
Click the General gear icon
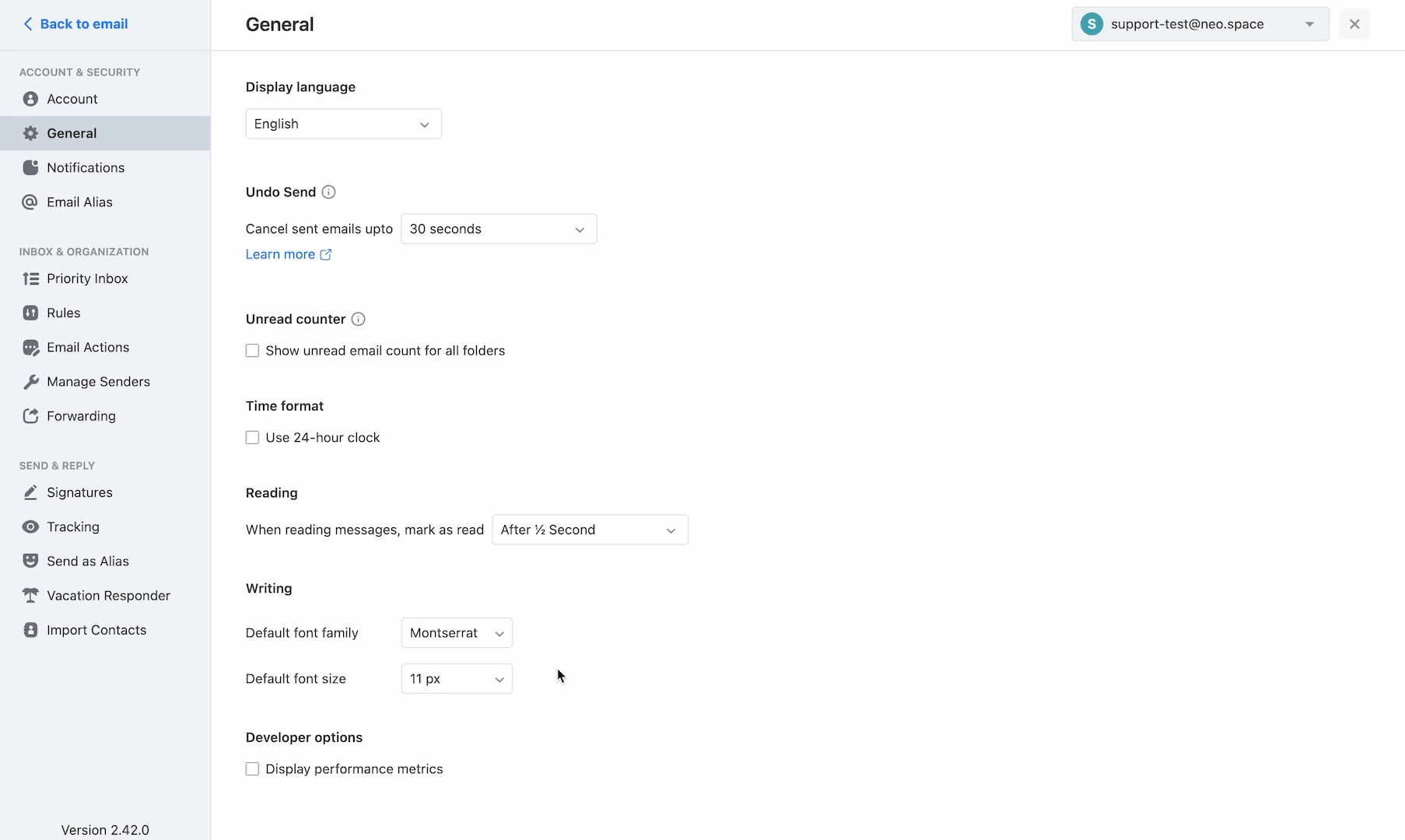point(30,133)
